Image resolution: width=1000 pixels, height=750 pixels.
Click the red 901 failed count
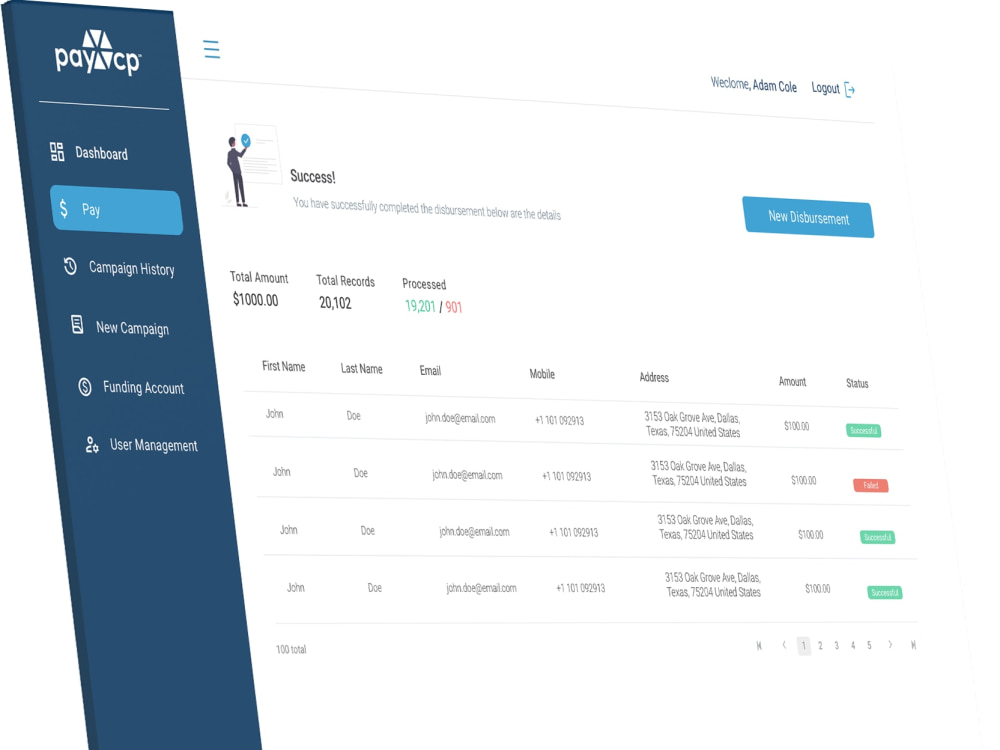[453, 307]
